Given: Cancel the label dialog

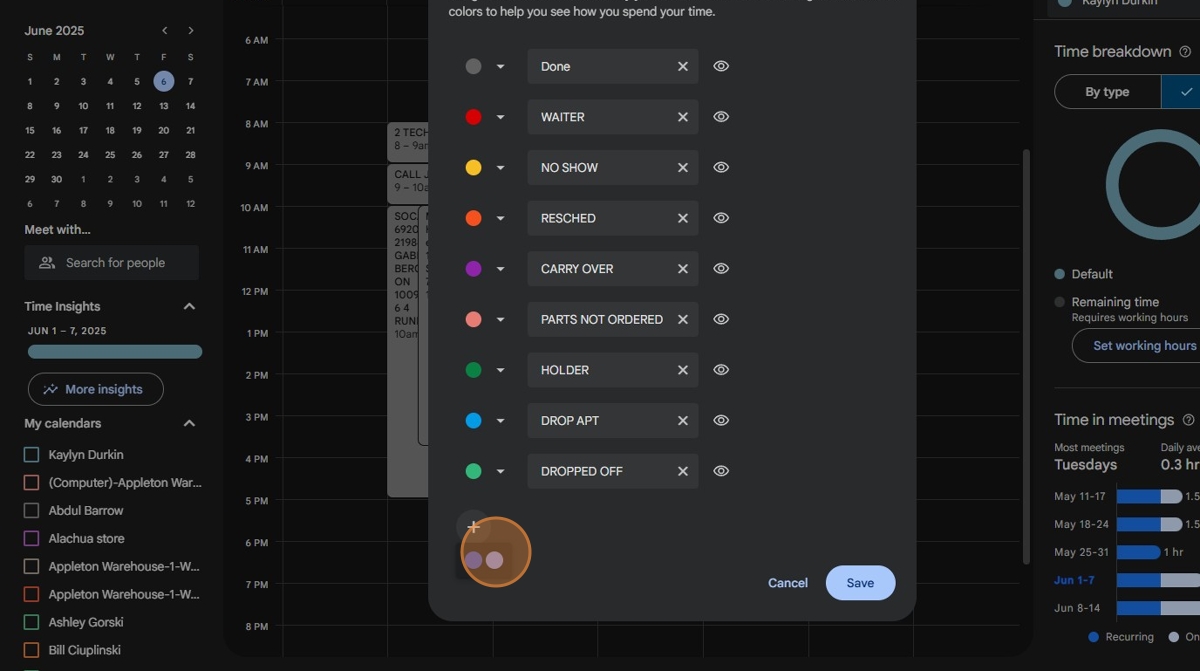Looking at the screenshot, I should pyautogui.click(x=788, y=583).
